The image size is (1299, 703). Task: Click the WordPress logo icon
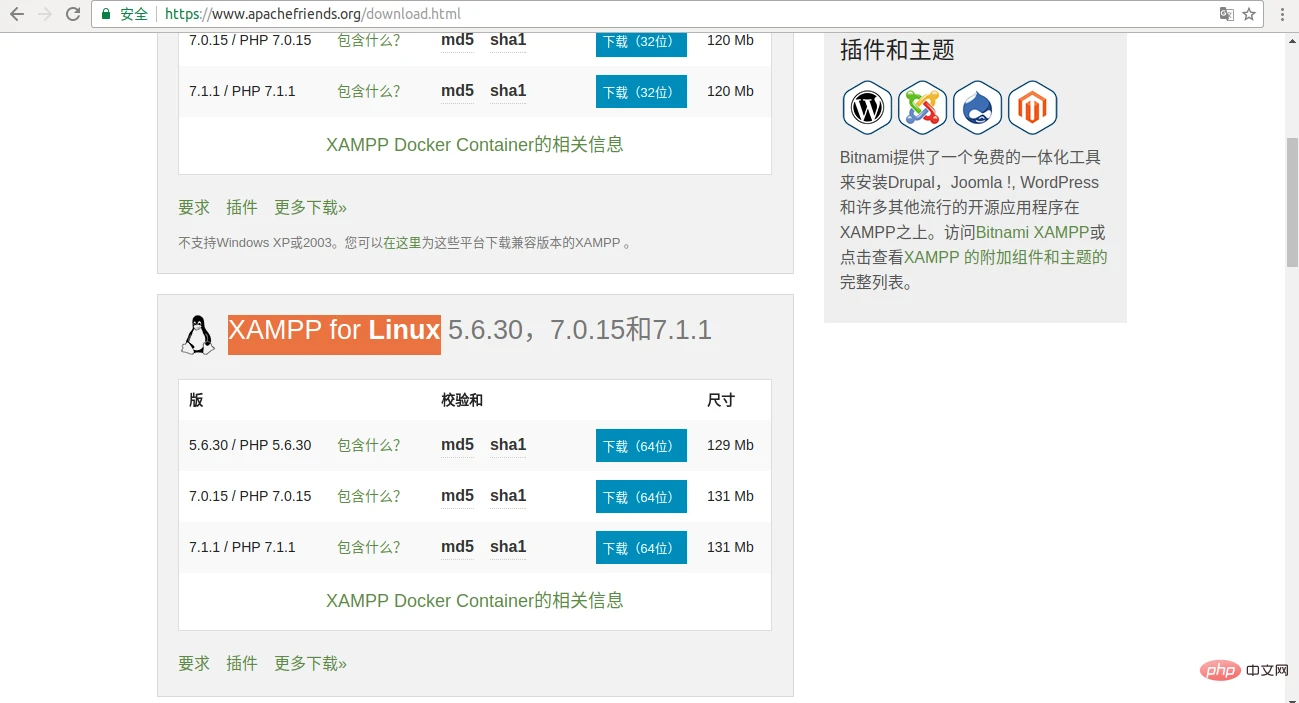(867, 108)
